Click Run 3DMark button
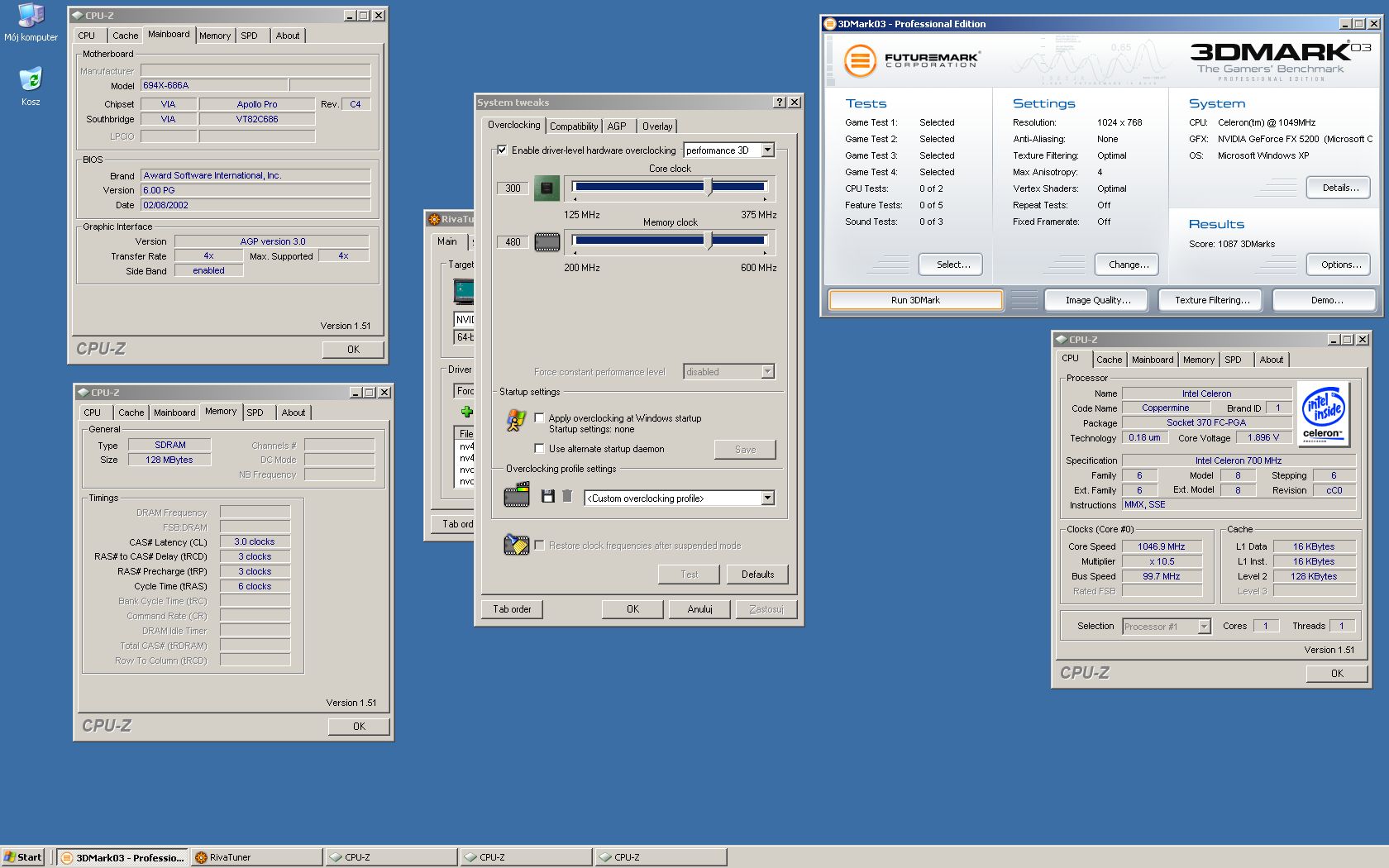This screenshot has width=1389, height=868. click(x=915, y=300)
